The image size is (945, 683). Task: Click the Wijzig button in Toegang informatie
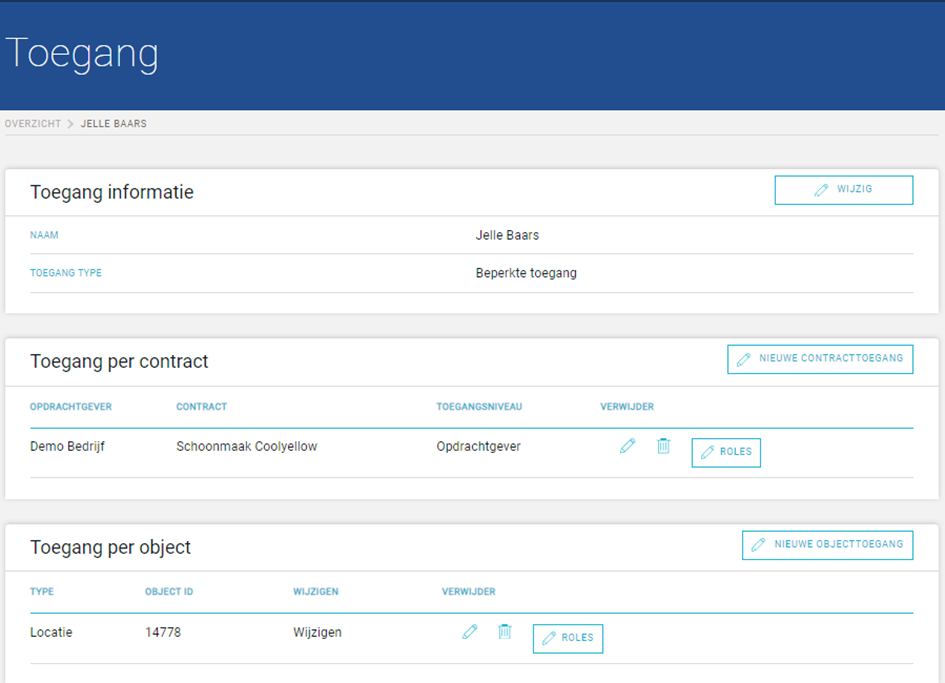[x=844, y=190]
